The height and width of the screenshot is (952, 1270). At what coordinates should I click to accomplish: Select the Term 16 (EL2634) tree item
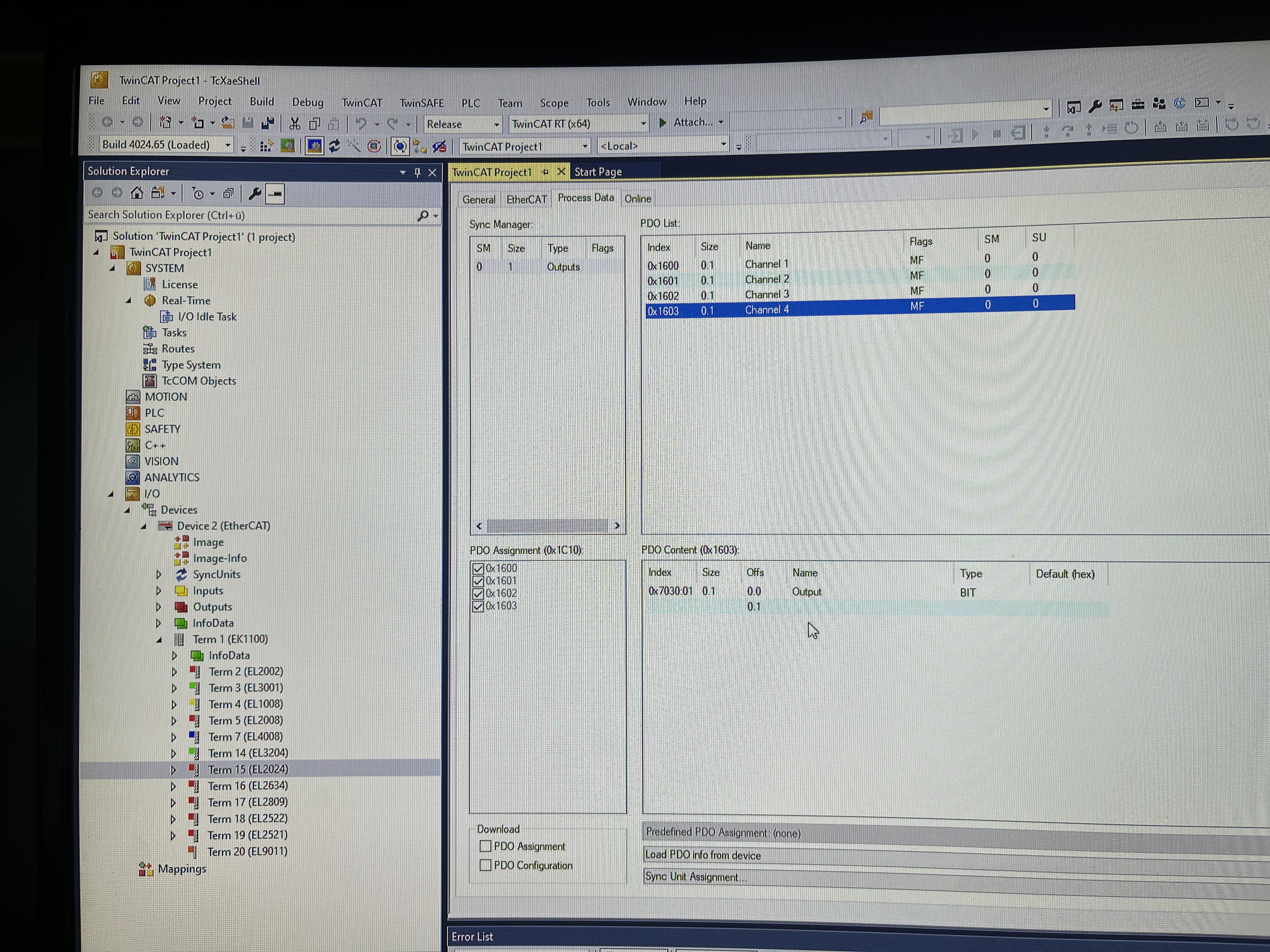point(248,786)
